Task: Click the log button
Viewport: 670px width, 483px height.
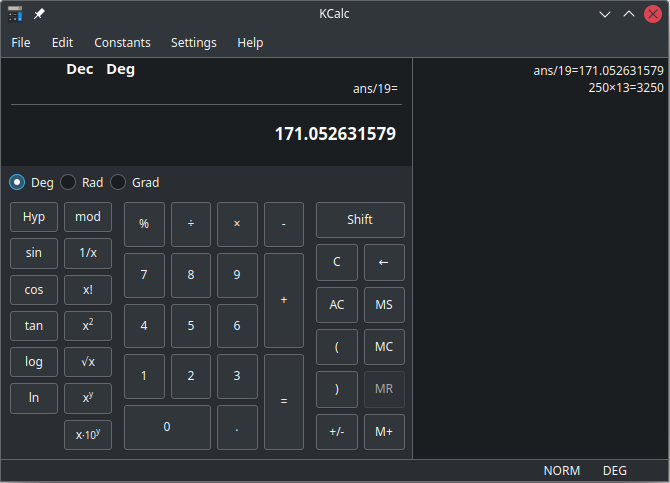Action: (34, 362)
